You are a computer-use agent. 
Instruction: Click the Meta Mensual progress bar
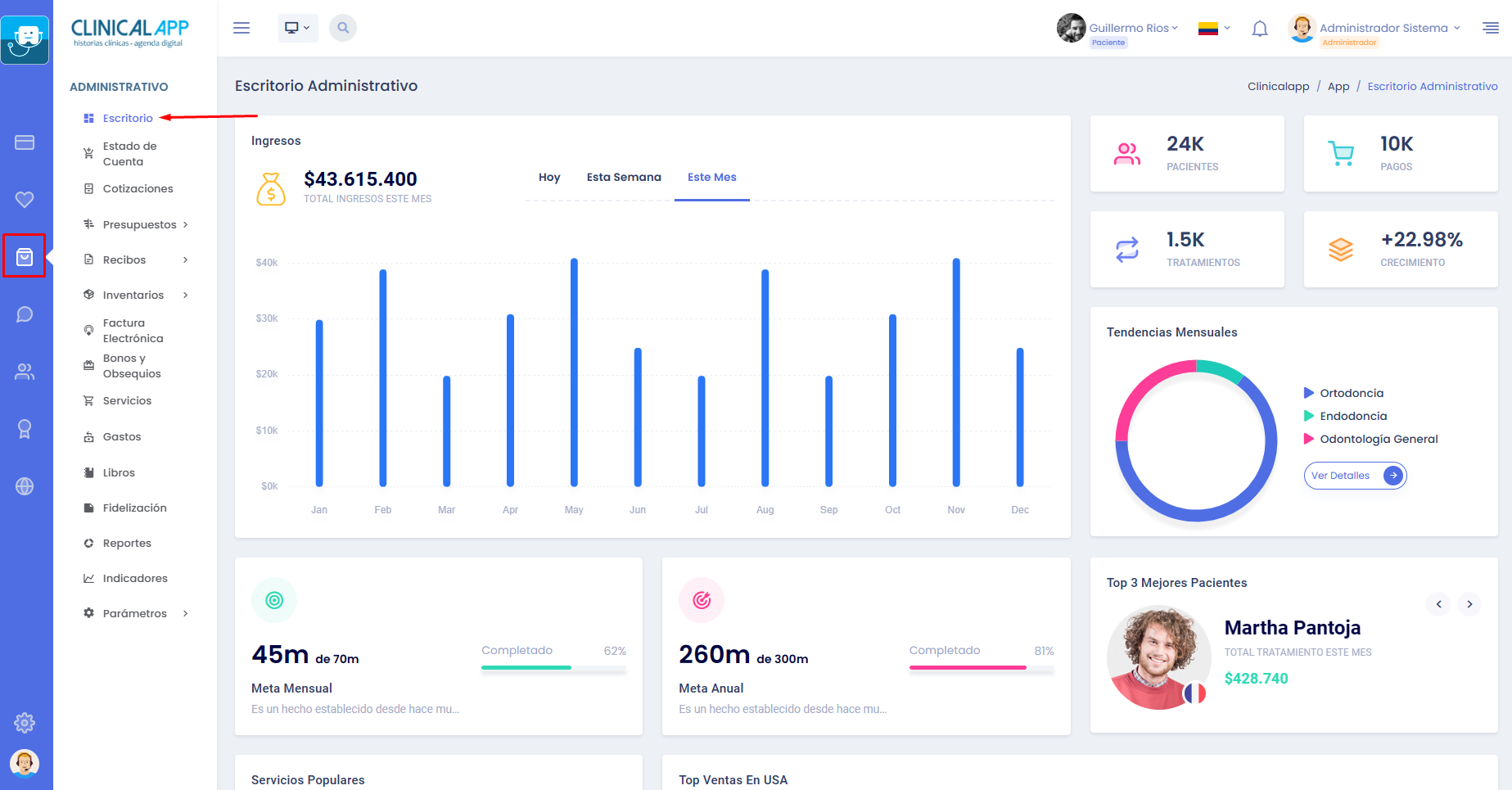pyautogui.click(x=553, y=668)
